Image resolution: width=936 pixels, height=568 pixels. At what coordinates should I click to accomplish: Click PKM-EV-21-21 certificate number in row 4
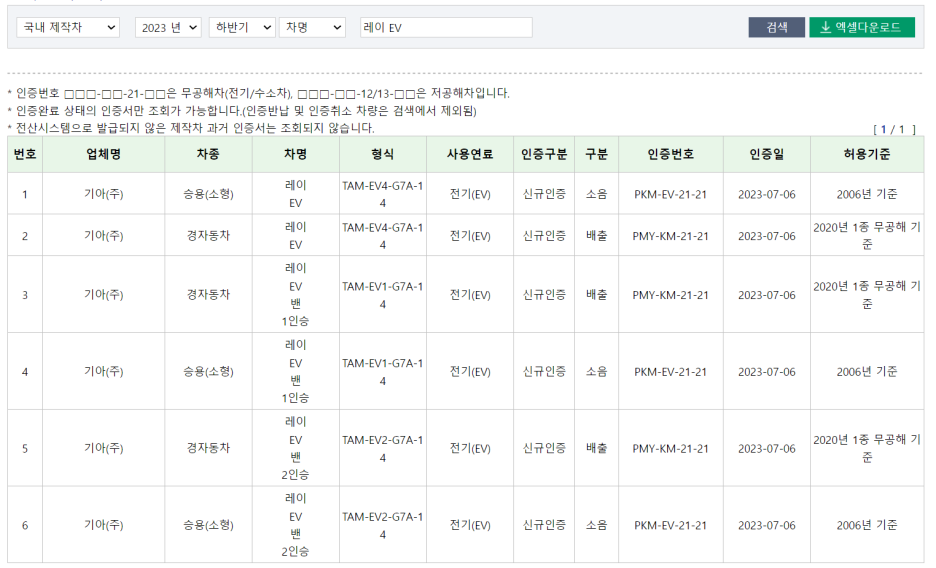(670, 372)
